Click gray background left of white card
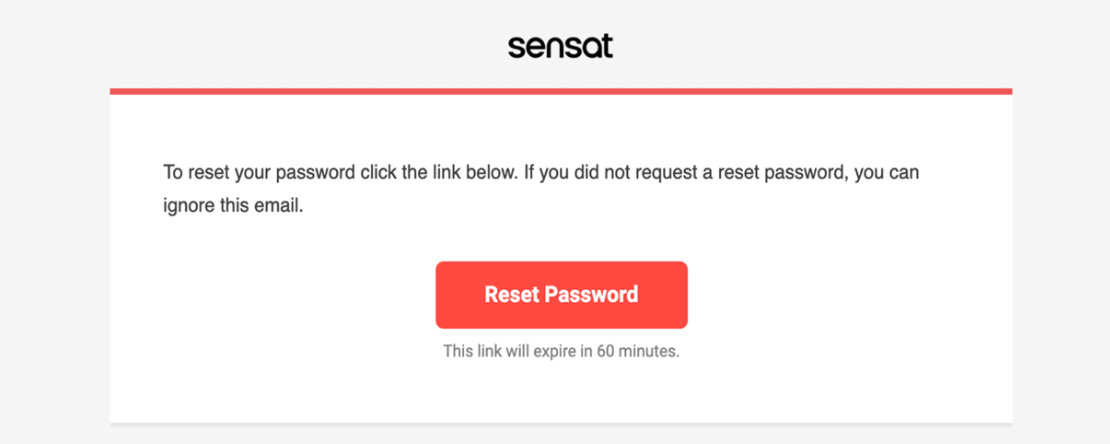 pyautogui.click(x=55, y=260)
